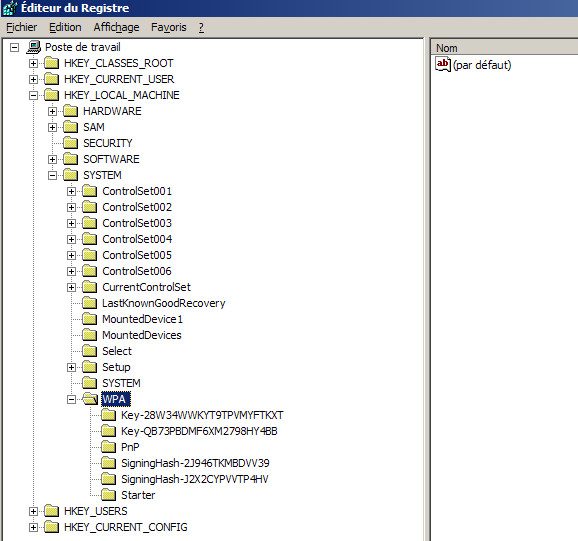Collapse the HKEY_LOCAL_MACHINE branch
The width and height of the screenshot is (578, 541).
click(33, 95)
